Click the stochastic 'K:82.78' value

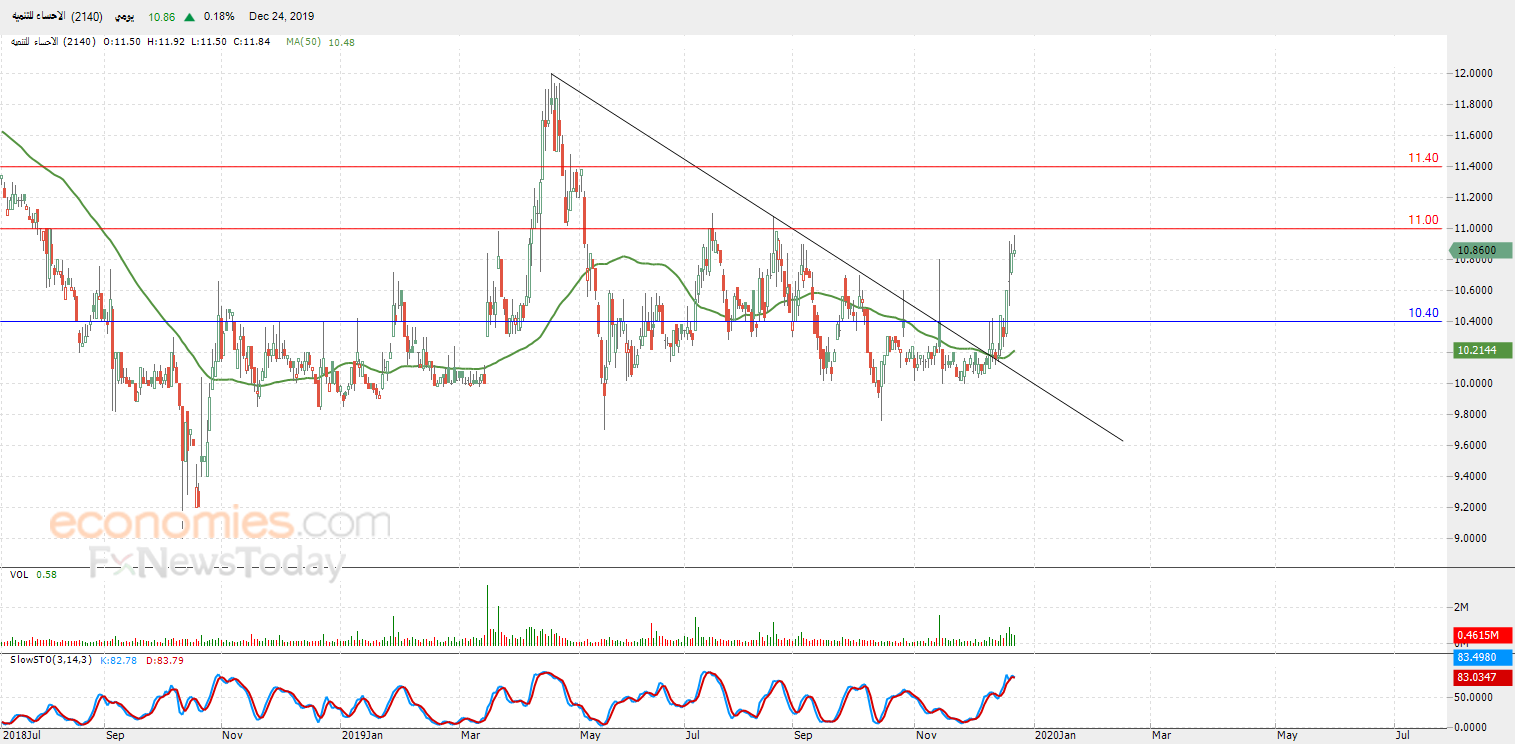click(x=119, y=660)
